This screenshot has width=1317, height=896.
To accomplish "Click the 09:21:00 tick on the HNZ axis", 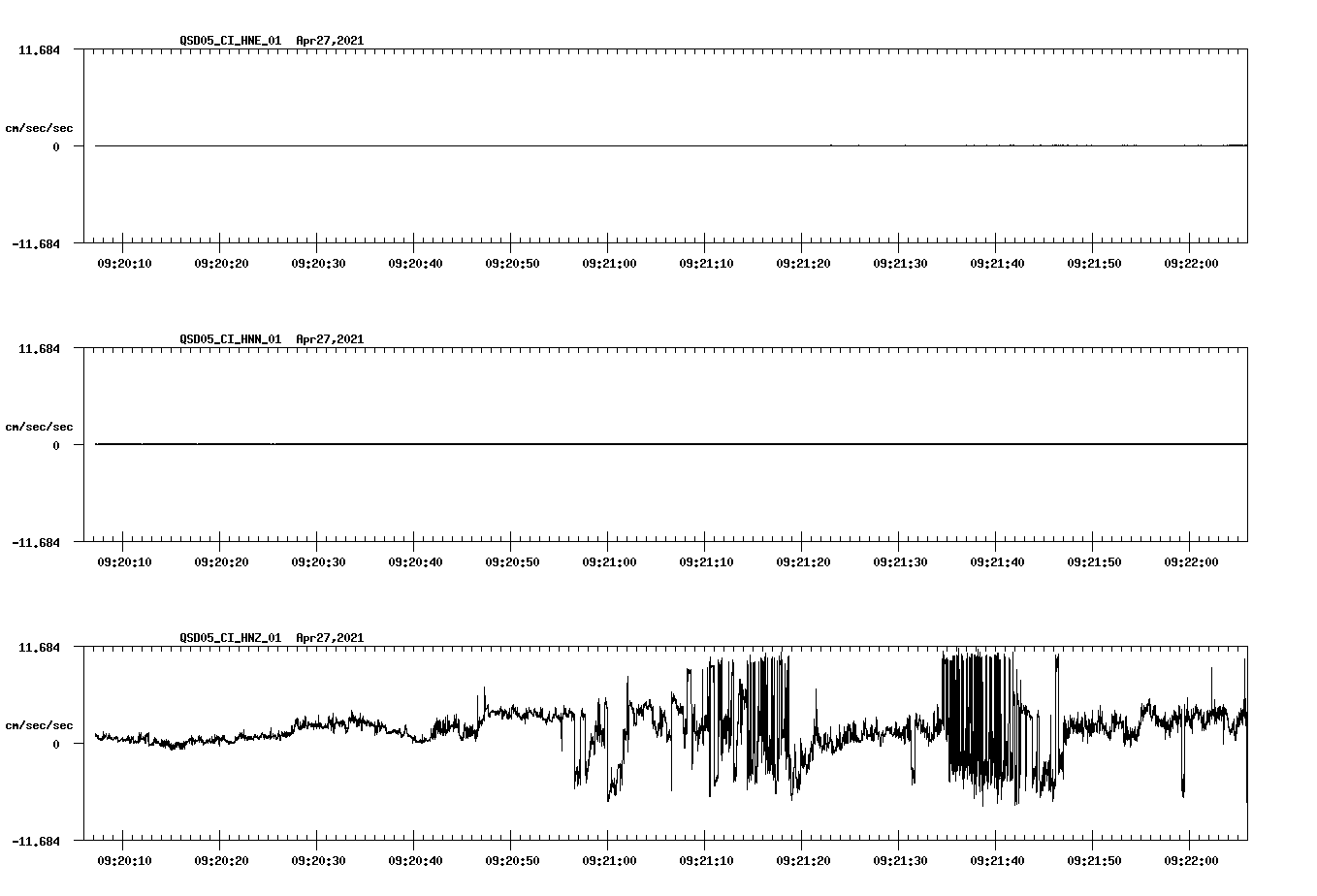I will [609, 859].
